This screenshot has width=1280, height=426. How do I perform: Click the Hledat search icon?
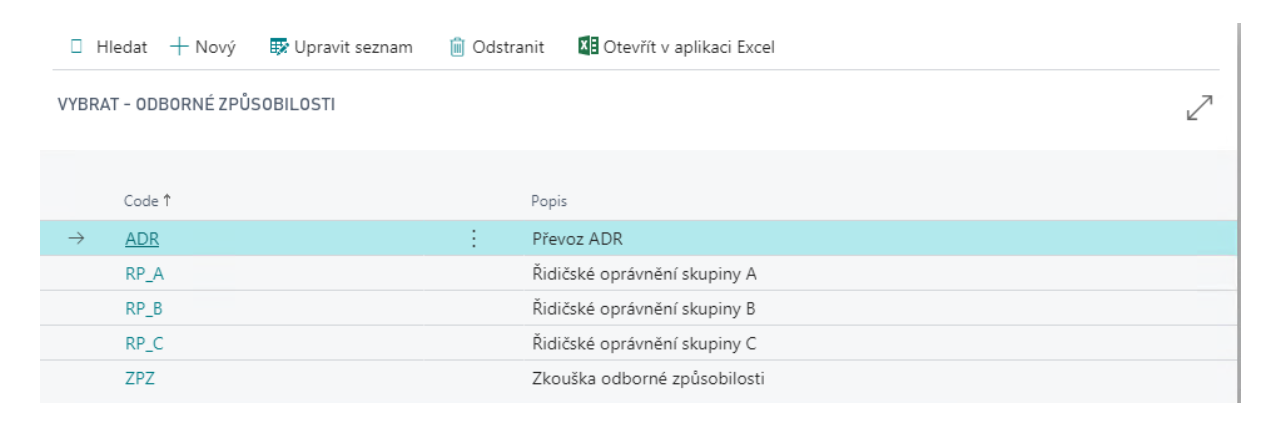tap(77, 47)
